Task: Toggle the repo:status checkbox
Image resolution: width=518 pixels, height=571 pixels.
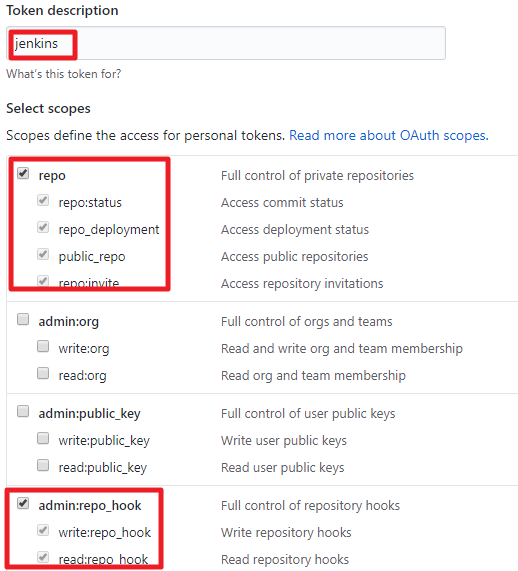Action: [43, 200]
